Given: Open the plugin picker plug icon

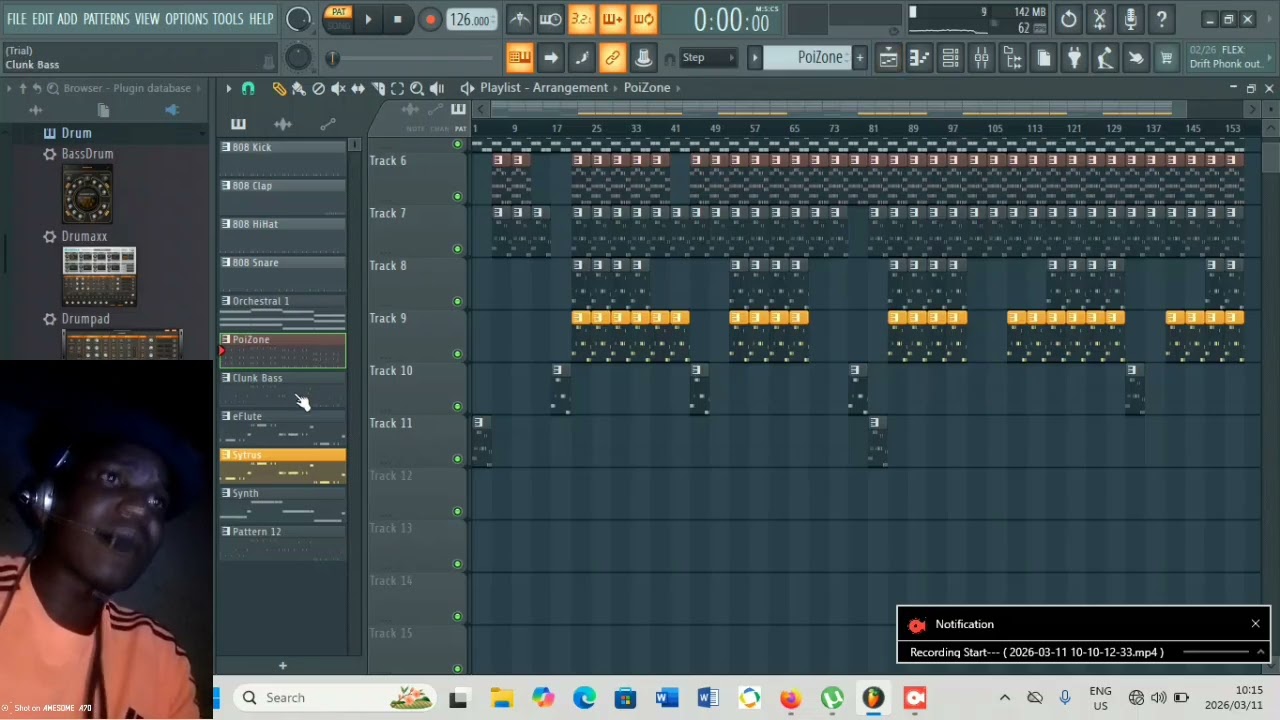Looking at the screenshot, I should [1074, 59].
